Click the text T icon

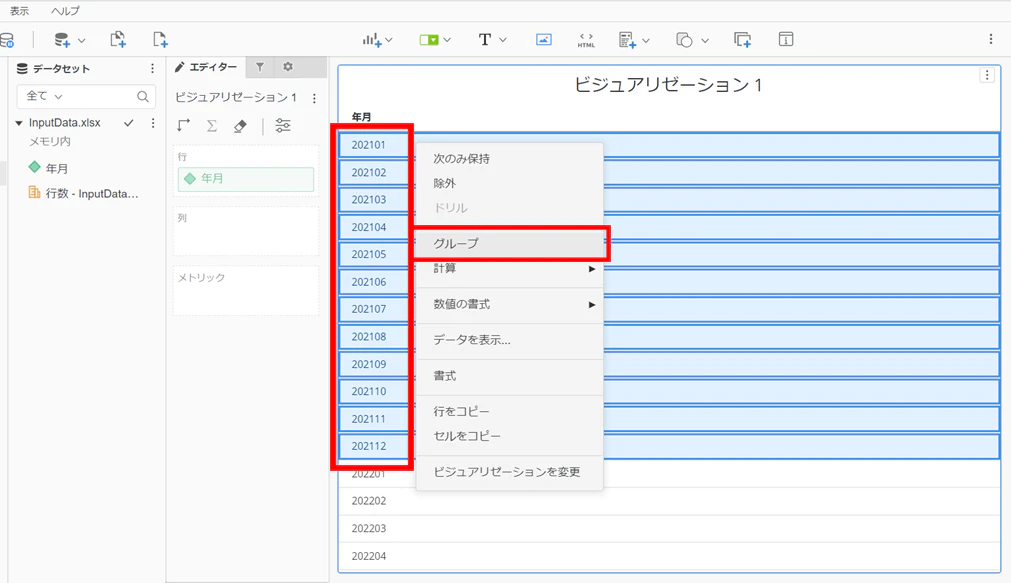click(x=485, y=40)
